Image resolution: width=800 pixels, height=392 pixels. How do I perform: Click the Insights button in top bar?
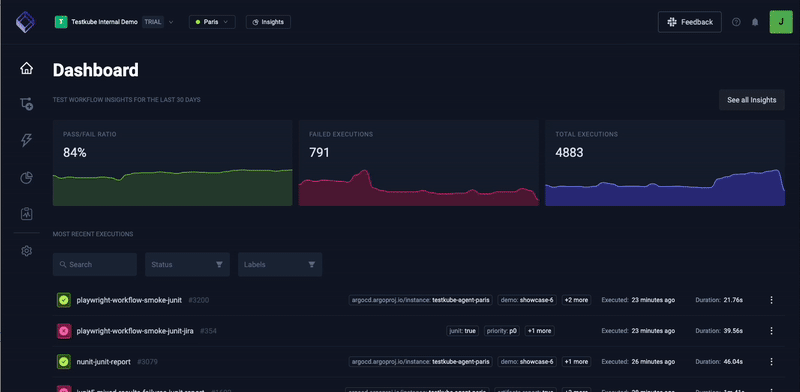tap(268, 22)
